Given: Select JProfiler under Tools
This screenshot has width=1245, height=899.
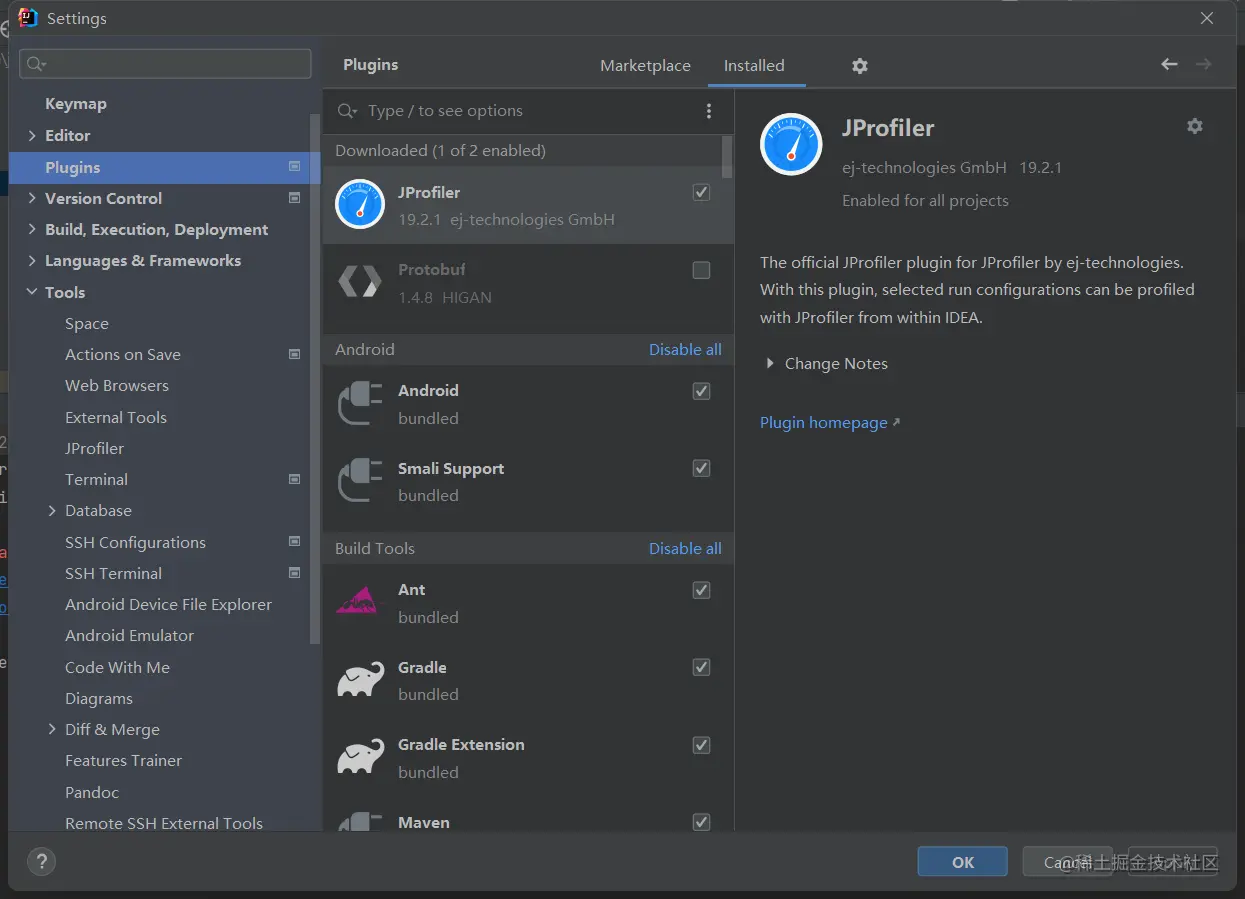Looking at the screenshot, I should pyautogui.click(x=95, y=448).
